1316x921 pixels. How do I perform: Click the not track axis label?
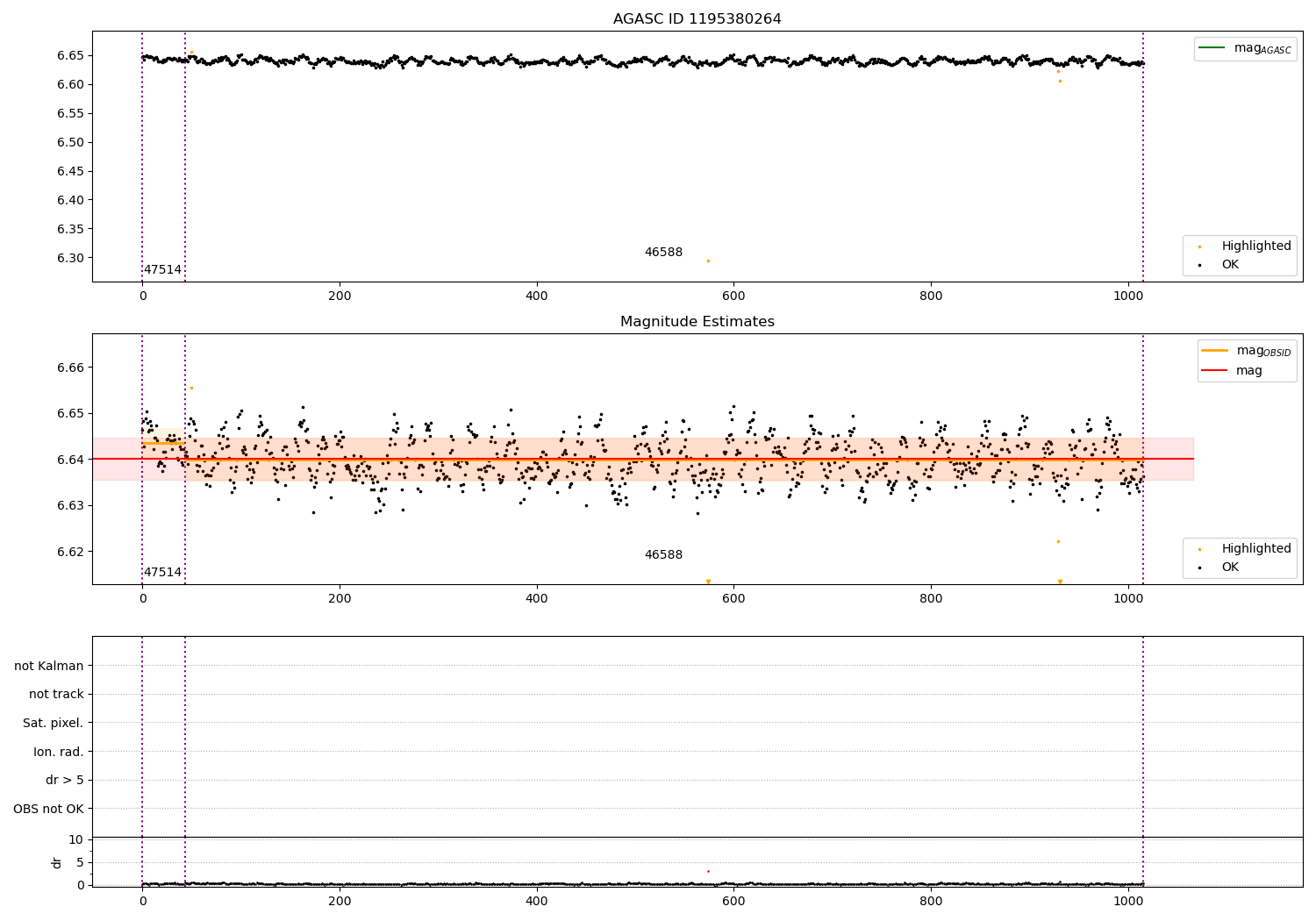click(x=56, y=695)
